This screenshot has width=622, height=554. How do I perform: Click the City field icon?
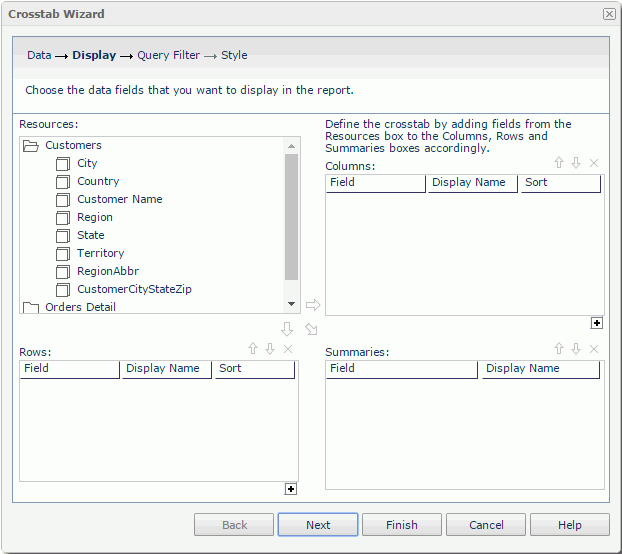point(63,163)
